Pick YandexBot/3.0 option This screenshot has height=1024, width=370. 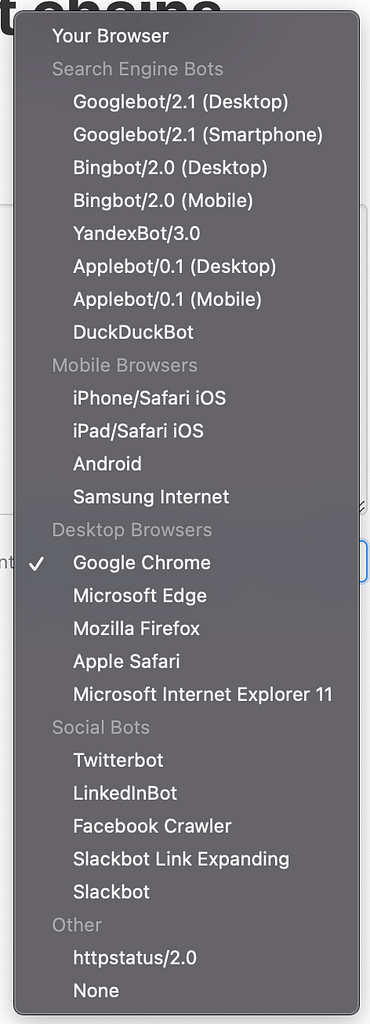[187, 233]
